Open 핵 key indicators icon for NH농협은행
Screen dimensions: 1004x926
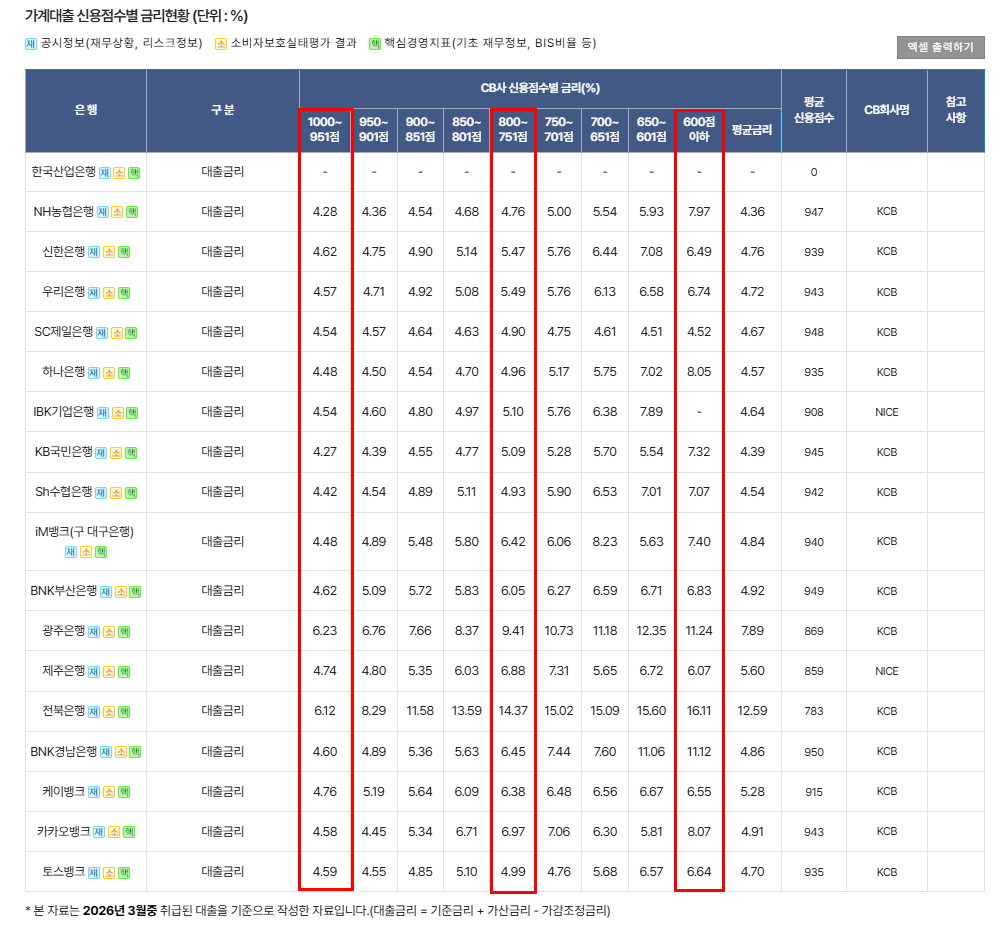(132, 212)
